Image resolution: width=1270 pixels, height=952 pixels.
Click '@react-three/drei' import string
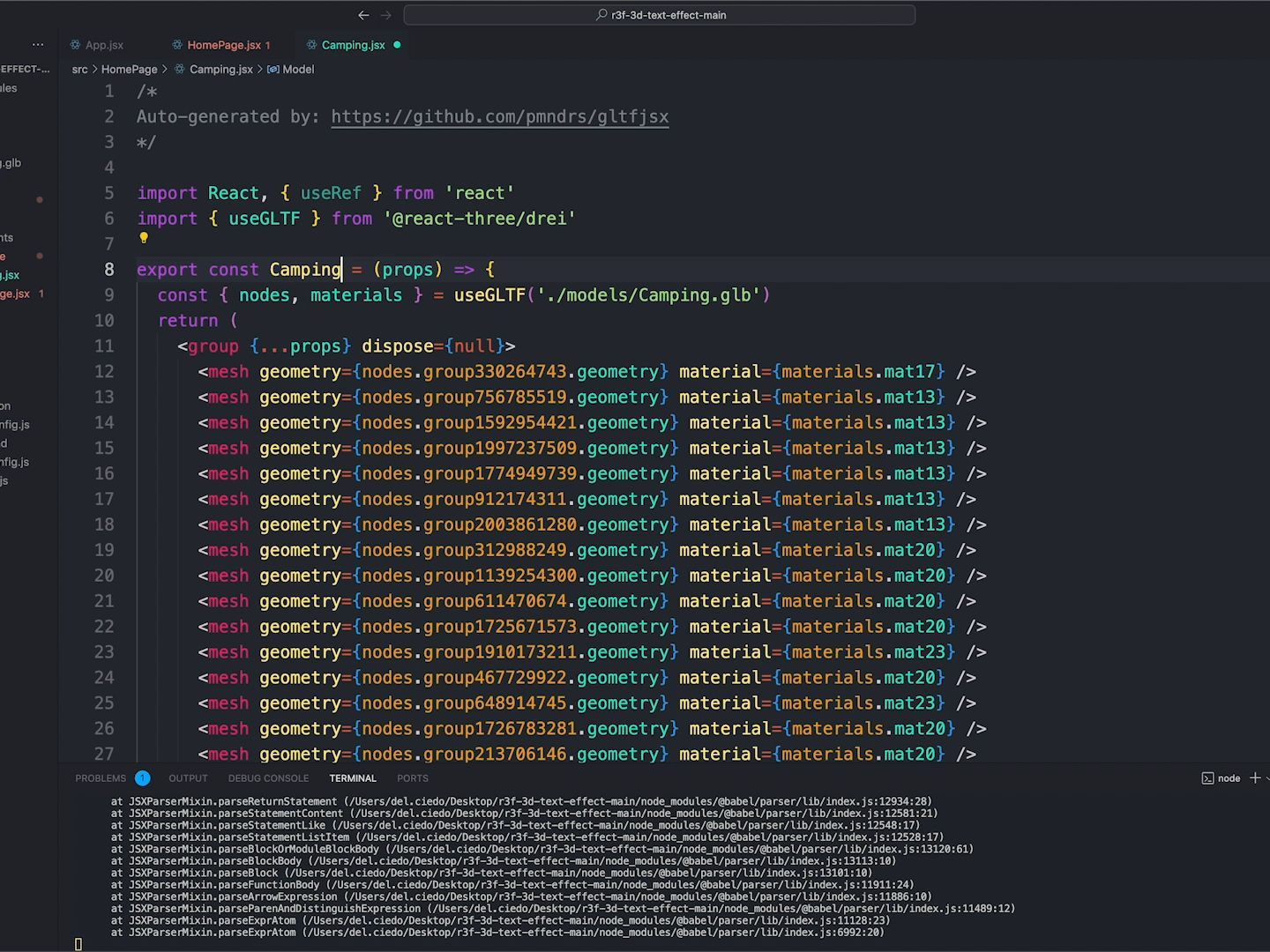479,219
